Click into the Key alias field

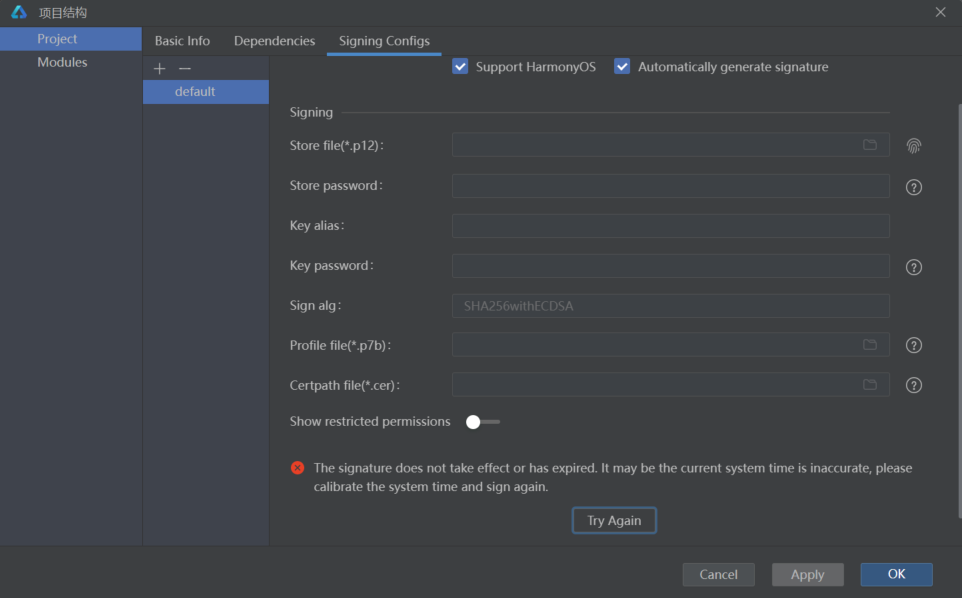670,226
